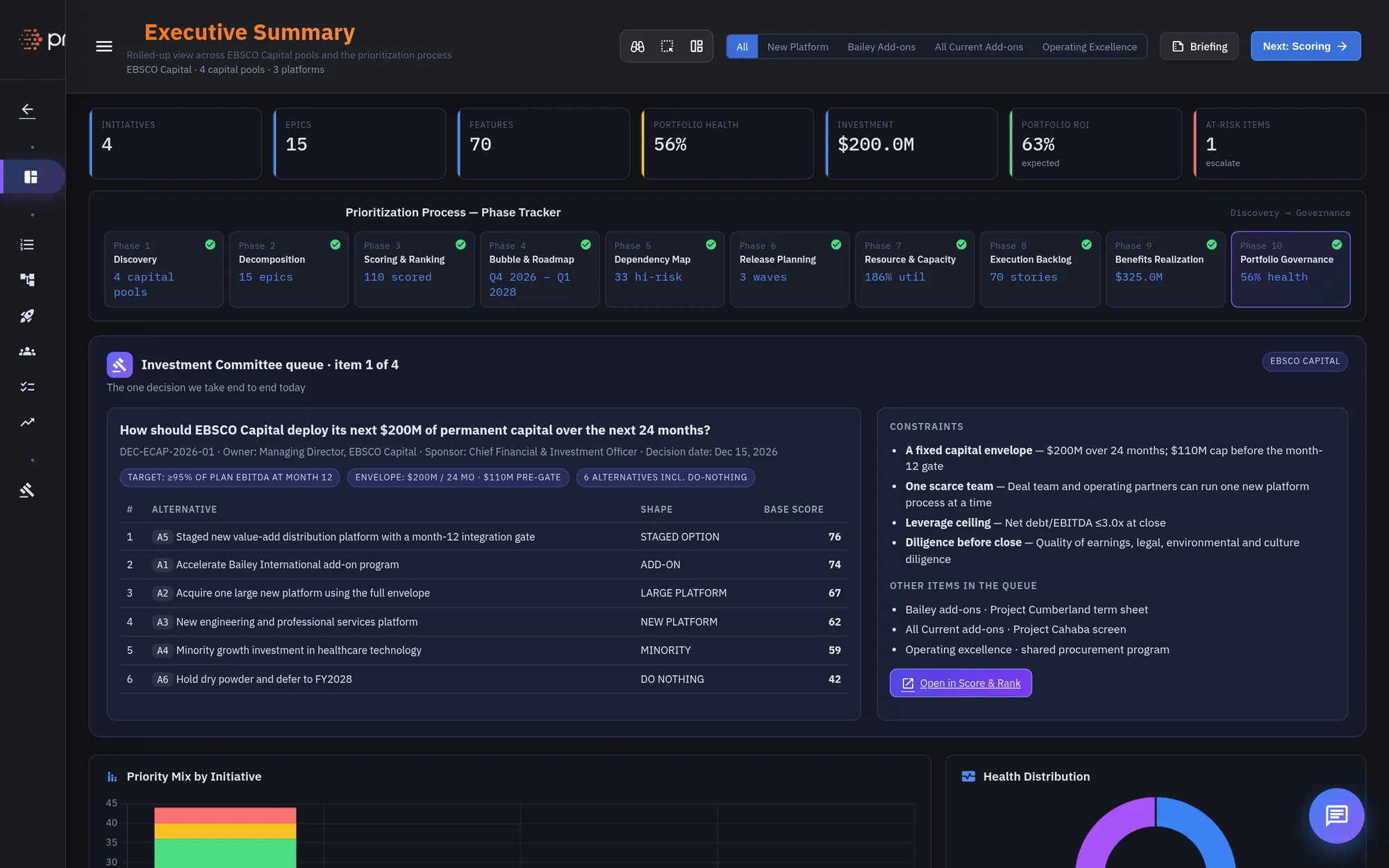Screen dimensions: 1389x868
Task: Select A6 Hold dry powder row
Action: [x=483, y=679]
